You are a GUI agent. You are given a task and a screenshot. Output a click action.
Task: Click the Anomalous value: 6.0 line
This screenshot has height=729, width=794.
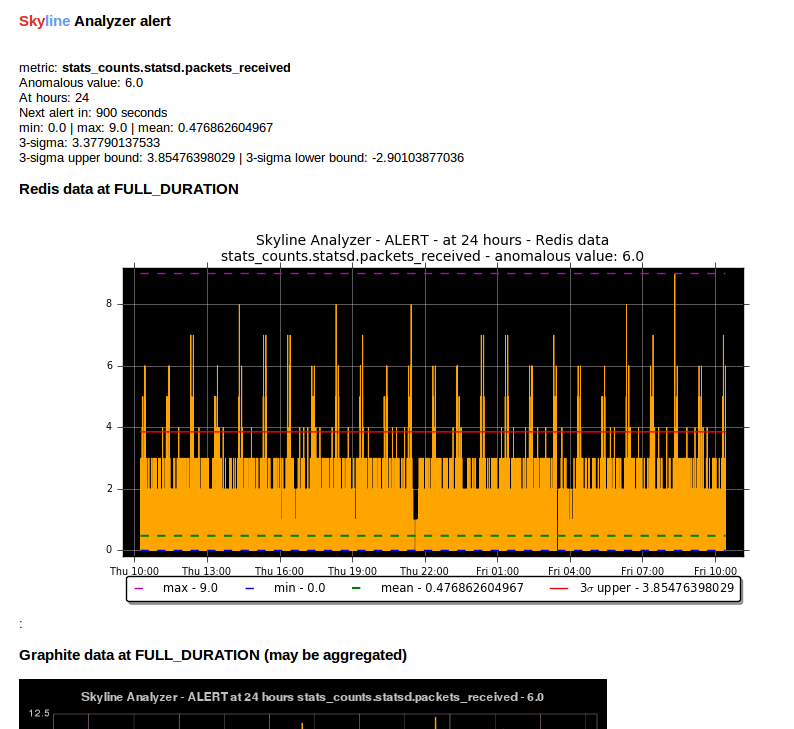click(81, 83)
